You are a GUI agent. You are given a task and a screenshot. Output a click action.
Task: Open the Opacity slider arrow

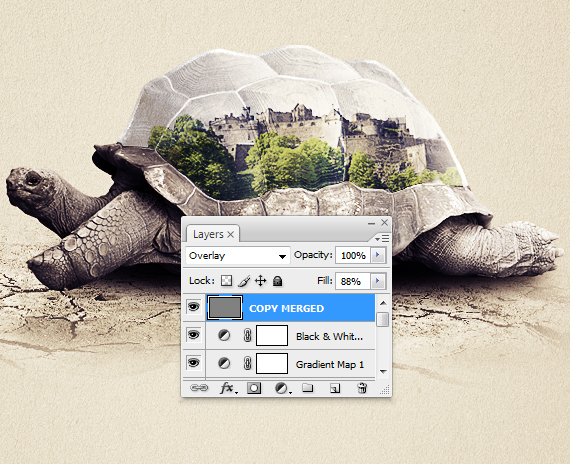pyautogui.click(x=378, y=255)
